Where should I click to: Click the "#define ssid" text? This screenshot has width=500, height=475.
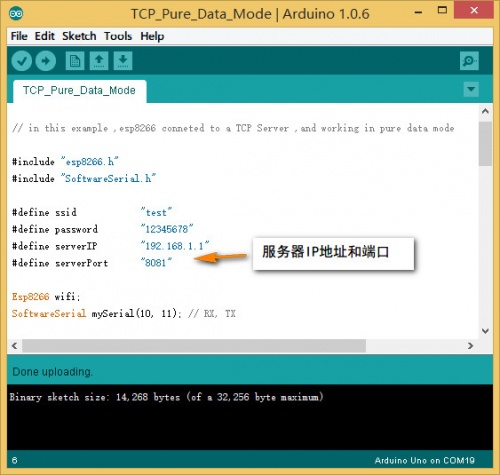44,212
